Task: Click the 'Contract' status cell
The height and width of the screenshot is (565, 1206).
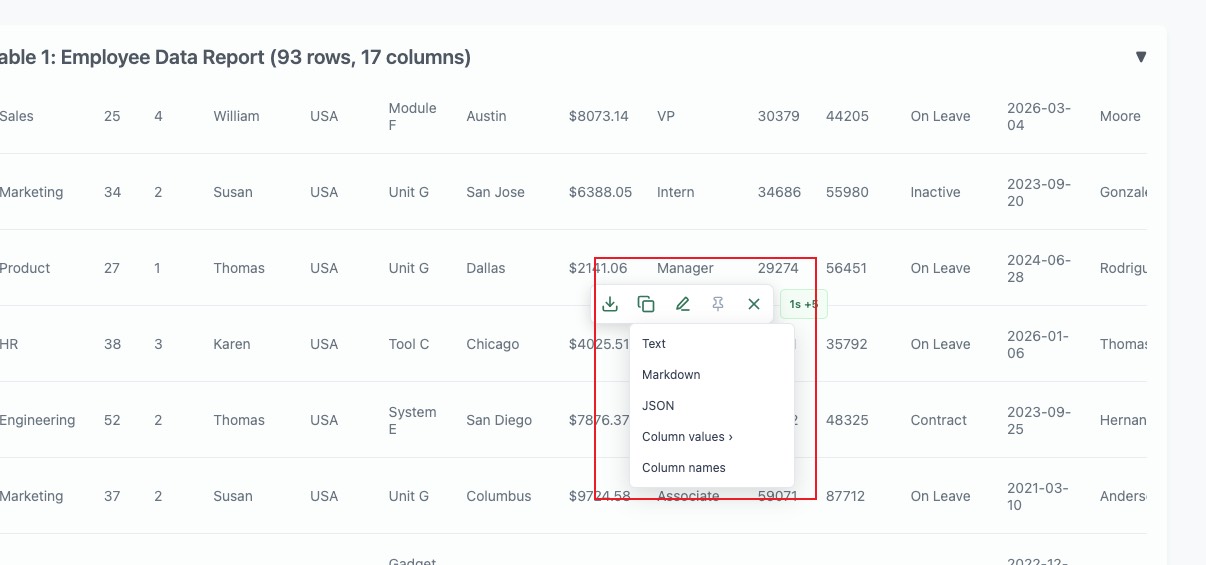Action: [x=939, y=420]
